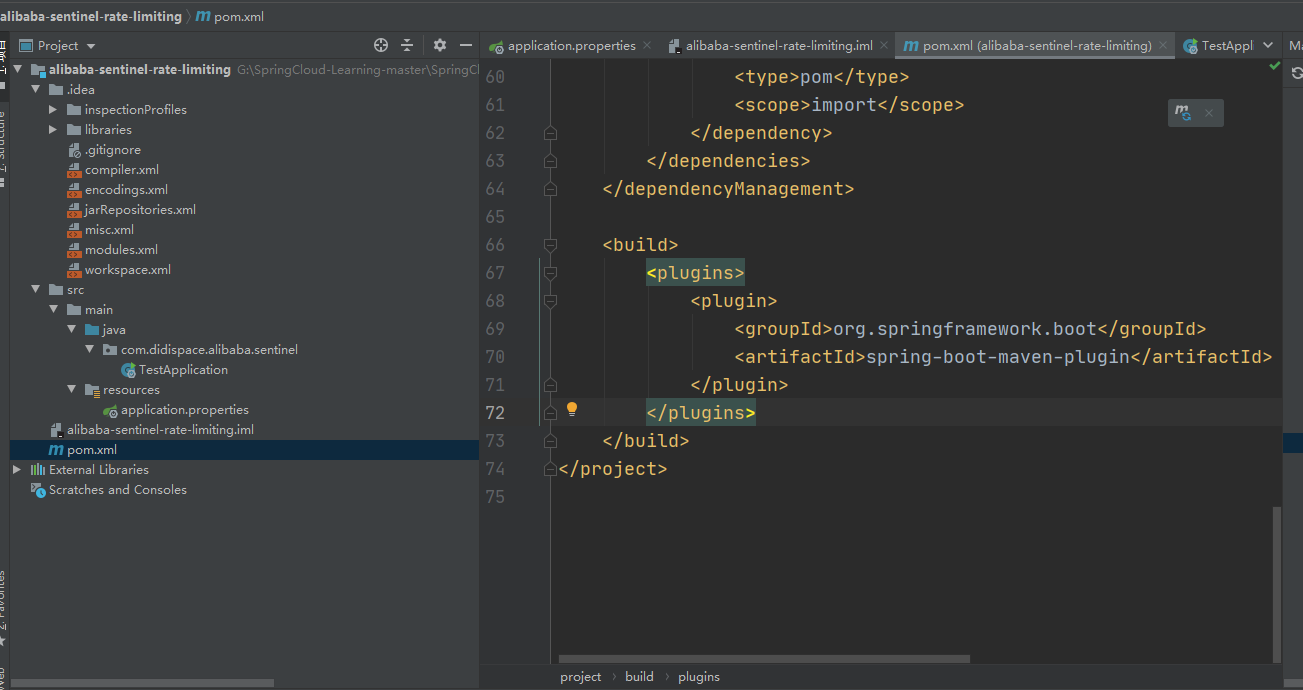
Task: Select pom.xml in the project tree
Action: (x=92, y=450)
